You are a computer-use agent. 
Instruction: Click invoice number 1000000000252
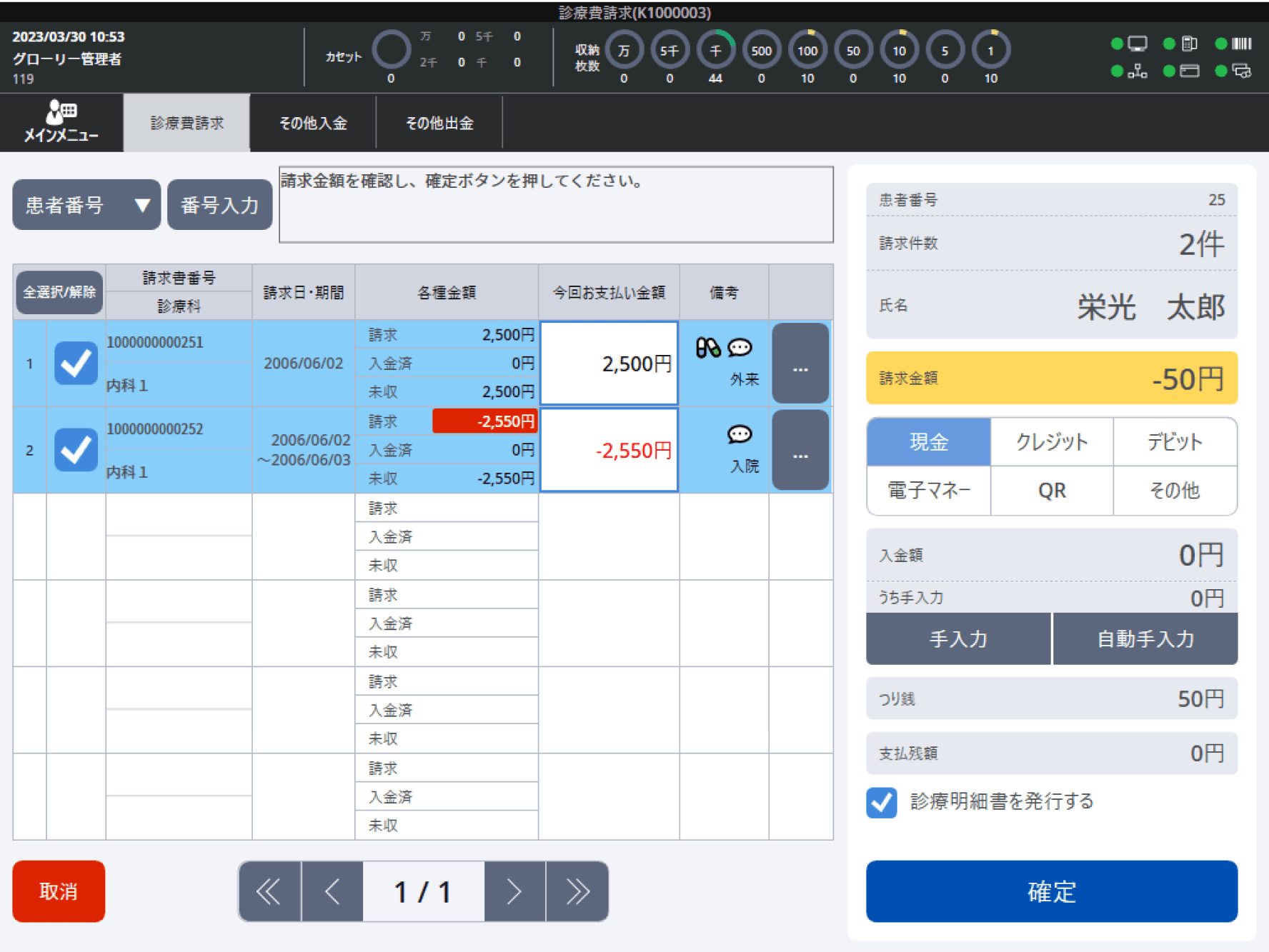coord(155,429)
